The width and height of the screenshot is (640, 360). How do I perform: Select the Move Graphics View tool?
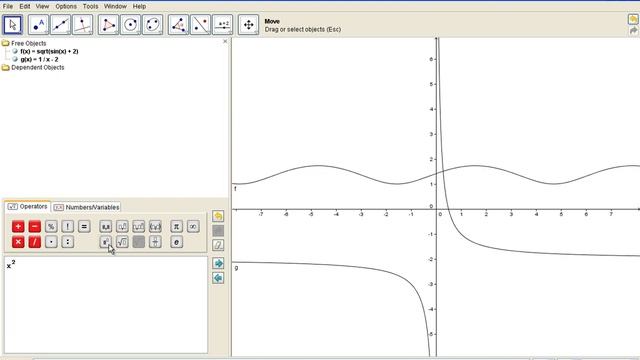[249, 25]
